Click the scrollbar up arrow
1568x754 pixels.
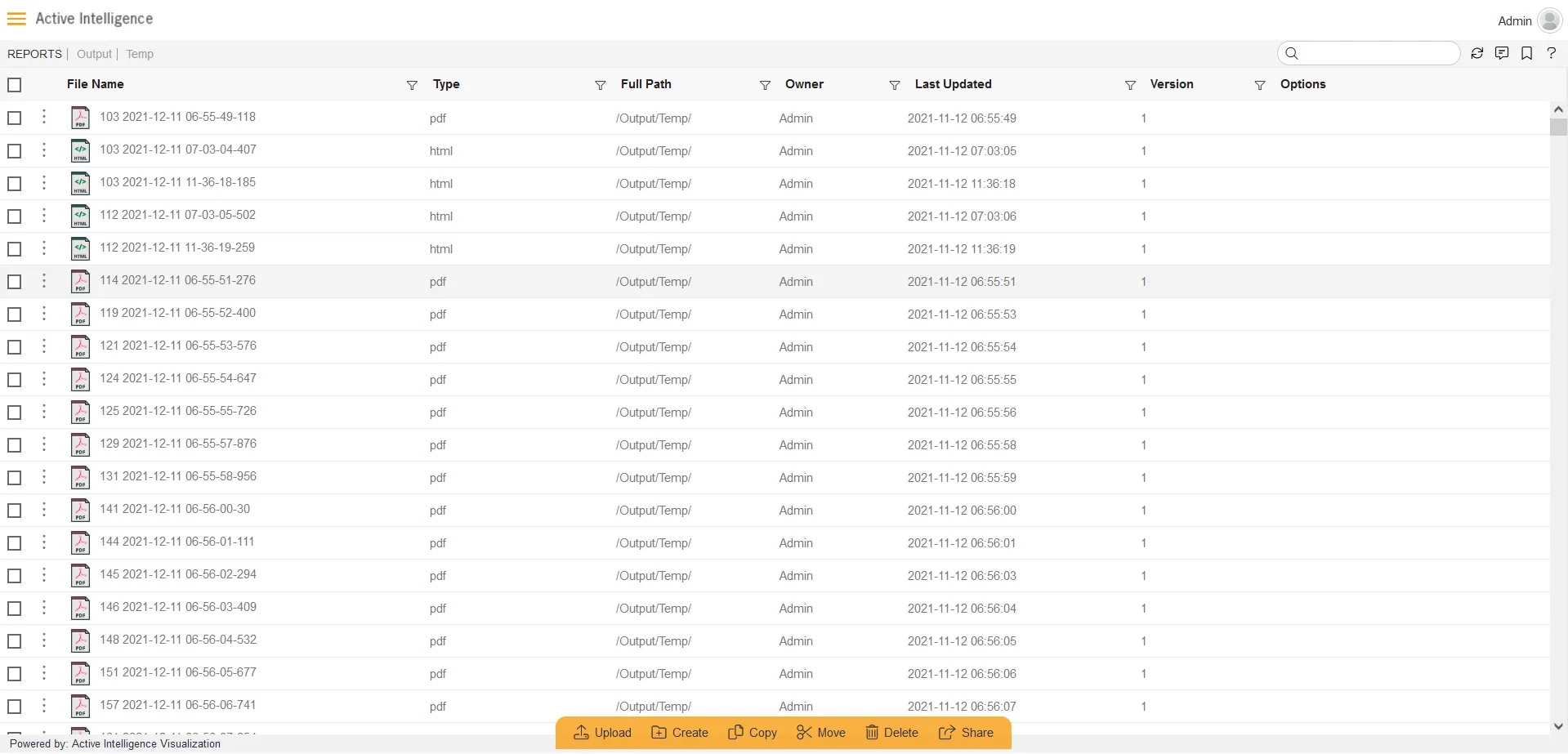click(x=1558, y=109)
